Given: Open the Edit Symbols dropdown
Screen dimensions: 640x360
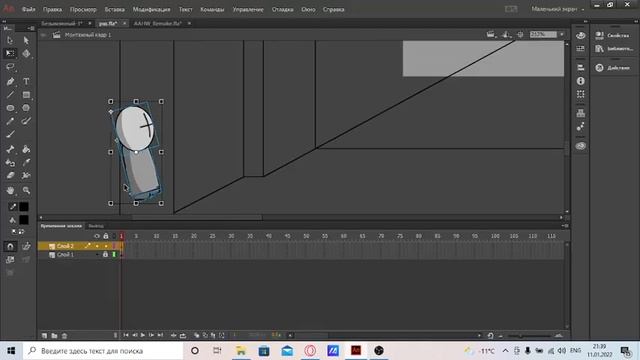Looking at the screenshot, I should 507,35.
